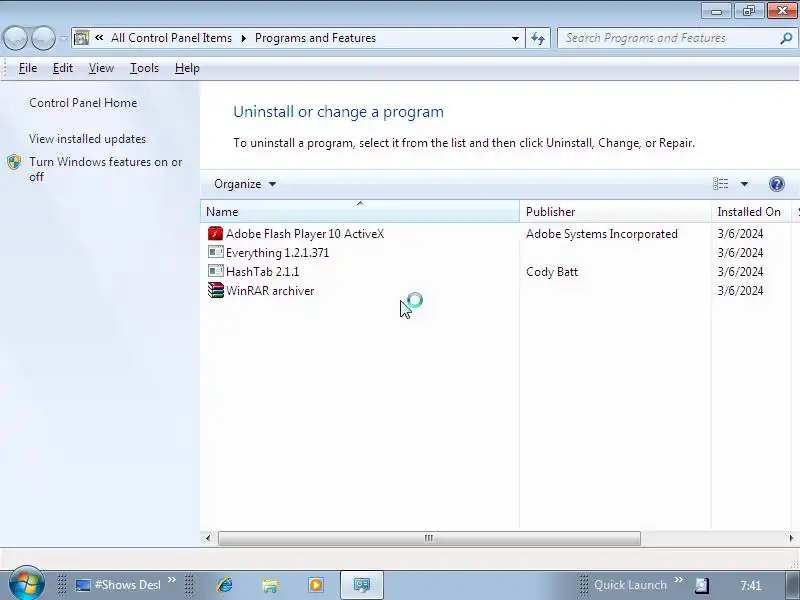Open the Organize dropdown
The height and width of the screenshot is (600, 800).
click(245, 184)
